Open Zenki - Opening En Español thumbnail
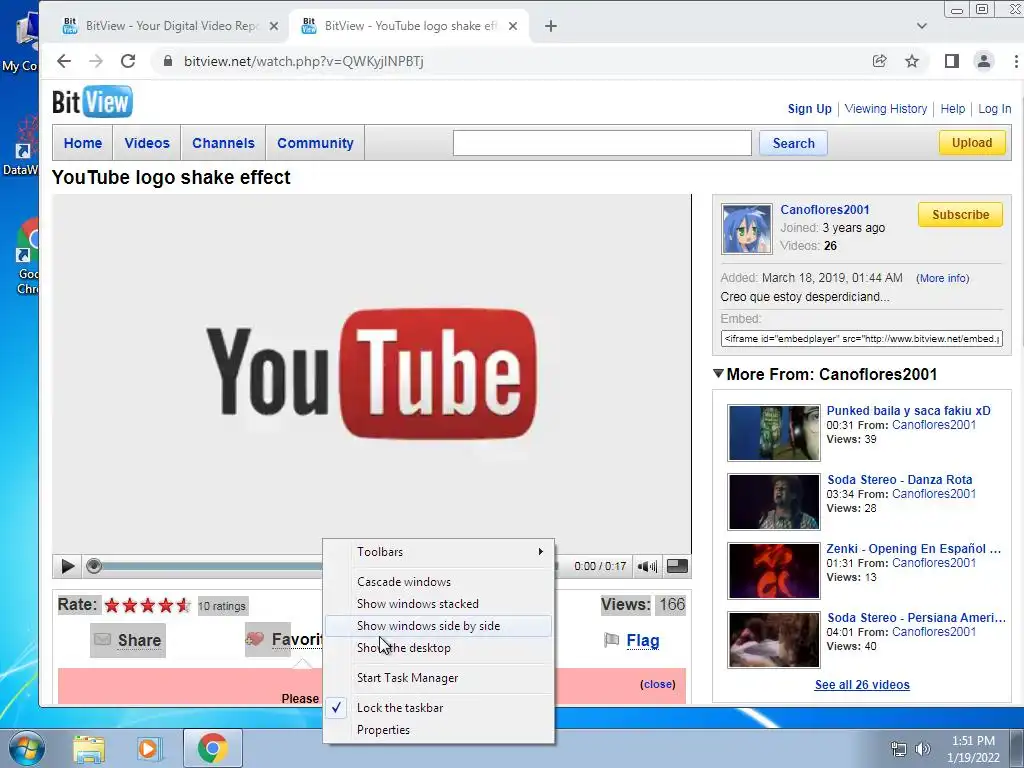The width and height of the screenshot is (1024, 768). coord(774,571)
